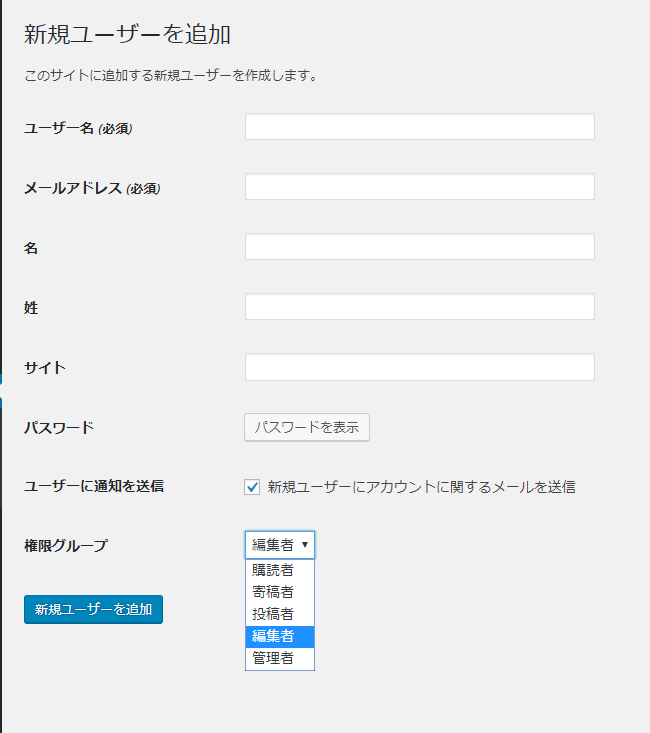The height and width of the screenshot is (733, 650).
Task: Choose 管理者 from the role list
Action: (273, 658)
